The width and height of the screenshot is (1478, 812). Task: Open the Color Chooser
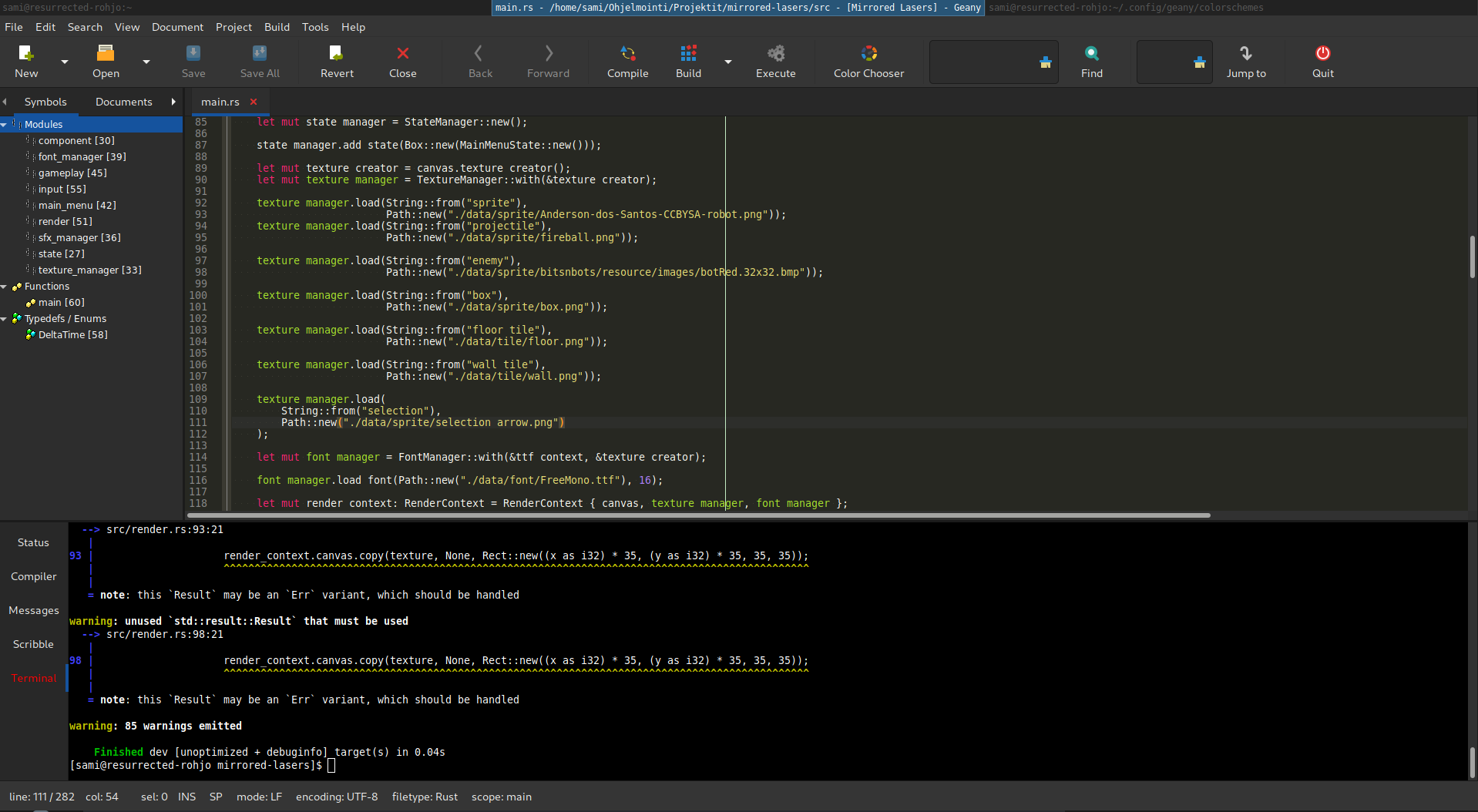pos(868,62)
